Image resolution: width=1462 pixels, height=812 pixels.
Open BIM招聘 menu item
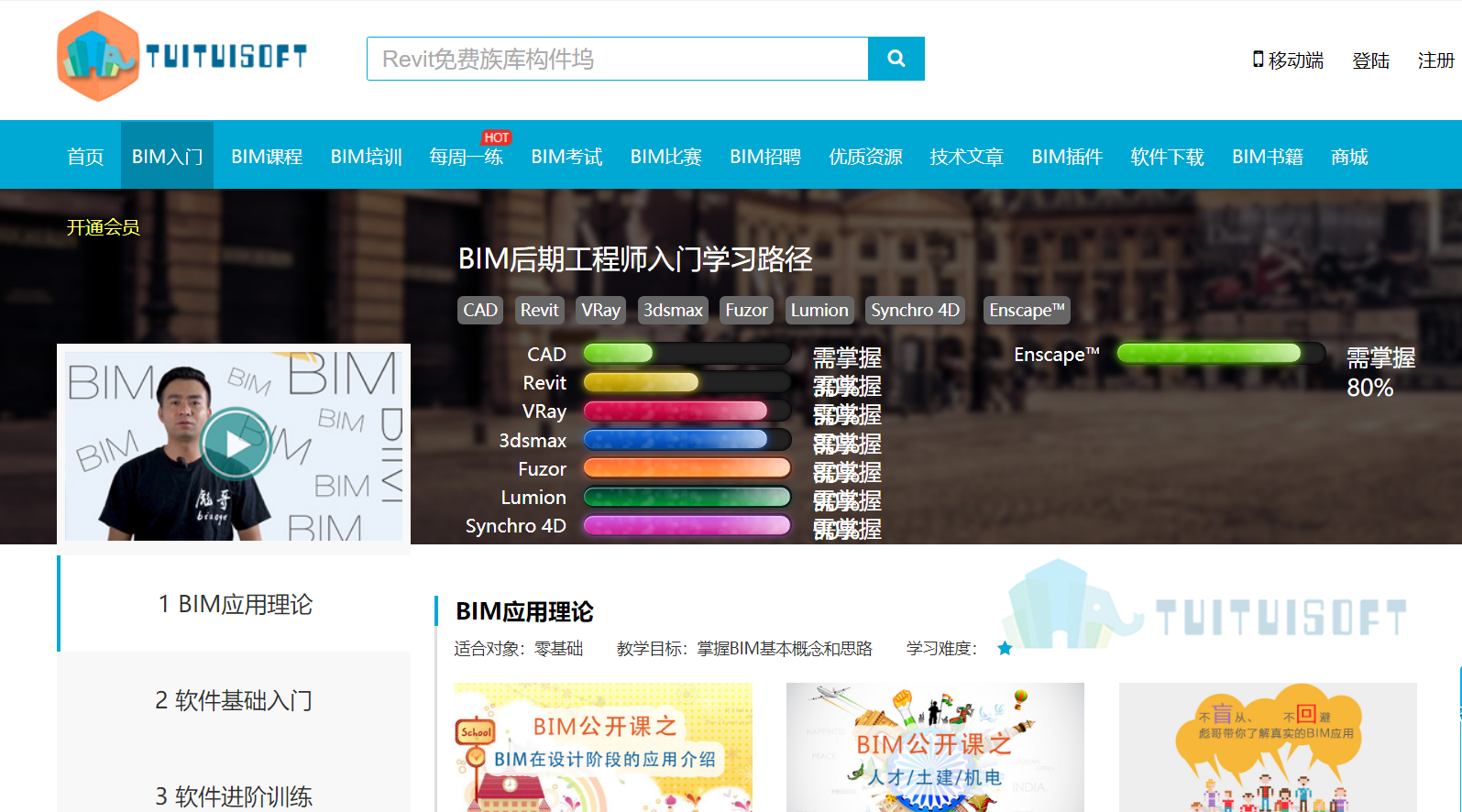(765, 157)
